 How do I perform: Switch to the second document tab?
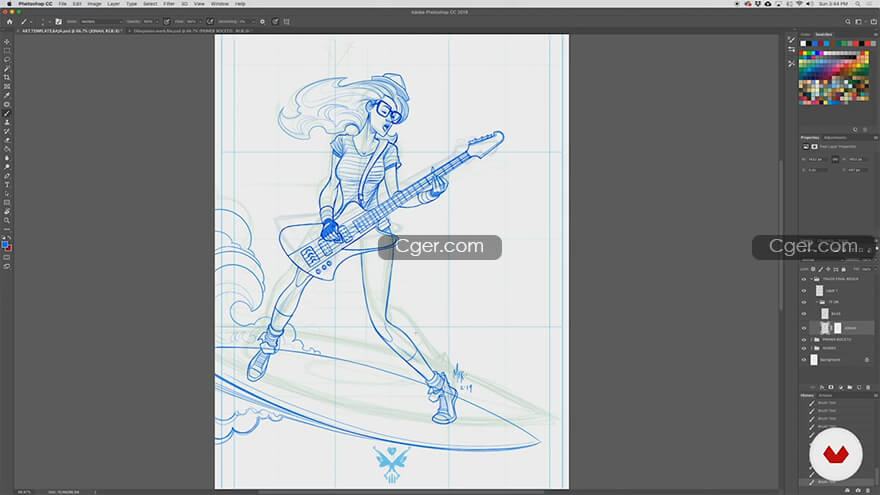point(192,31)
